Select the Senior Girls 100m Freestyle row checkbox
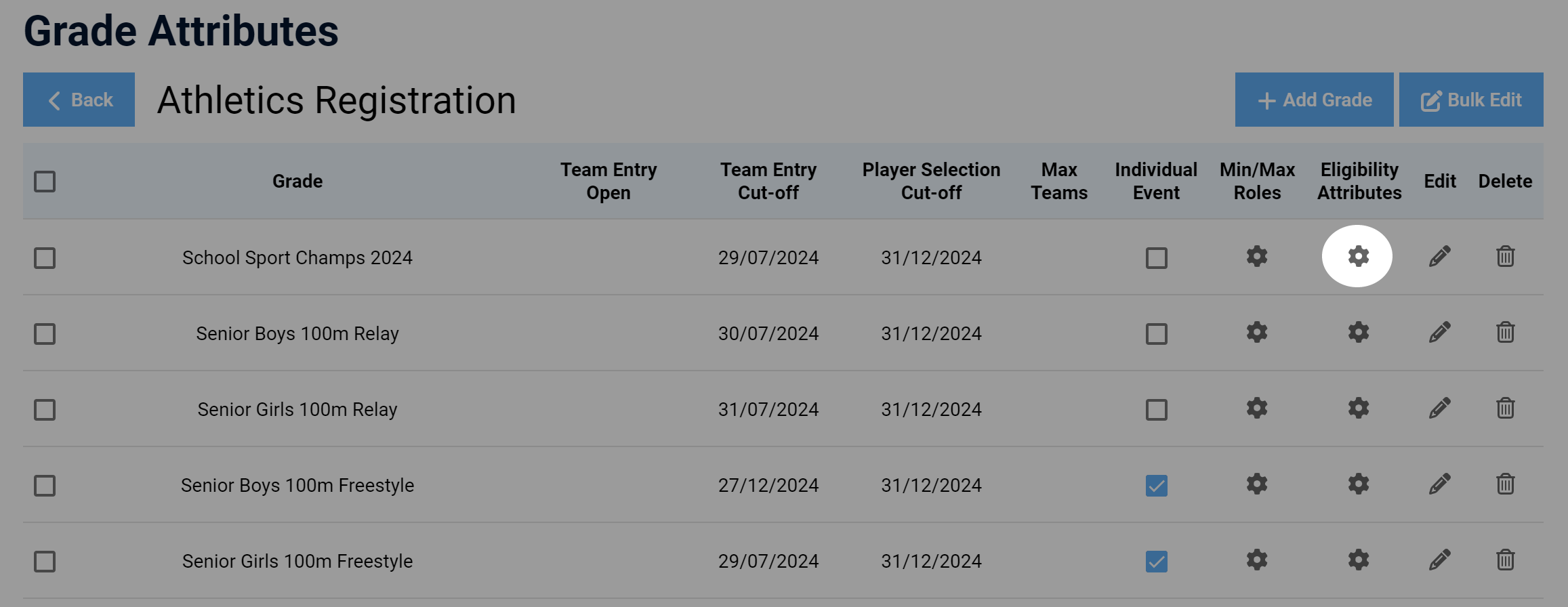This screenshot has width=1568, height=607. click(x=45, y=562)
